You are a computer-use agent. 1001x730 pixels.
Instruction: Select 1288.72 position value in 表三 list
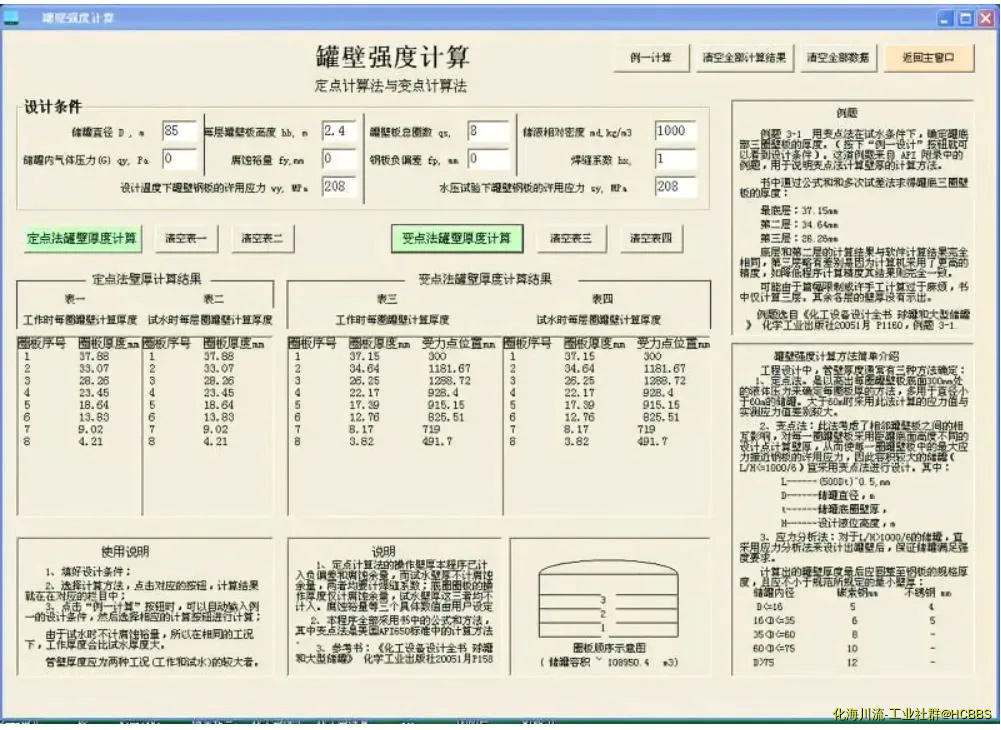(x=449, y=381)
